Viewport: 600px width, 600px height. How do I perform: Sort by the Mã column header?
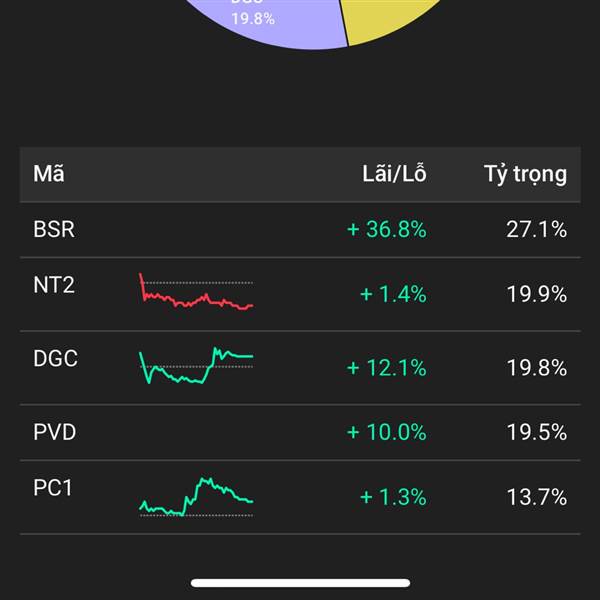[48, 174]
